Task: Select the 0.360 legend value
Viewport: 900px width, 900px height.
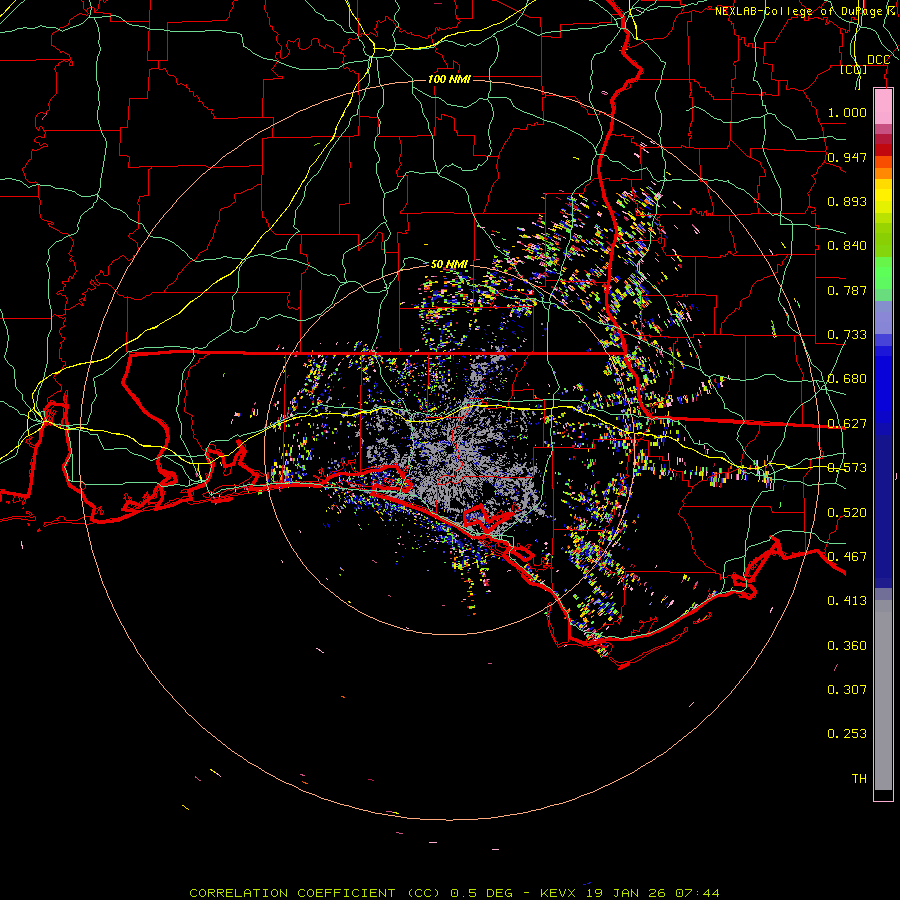Action: [847, 646]
